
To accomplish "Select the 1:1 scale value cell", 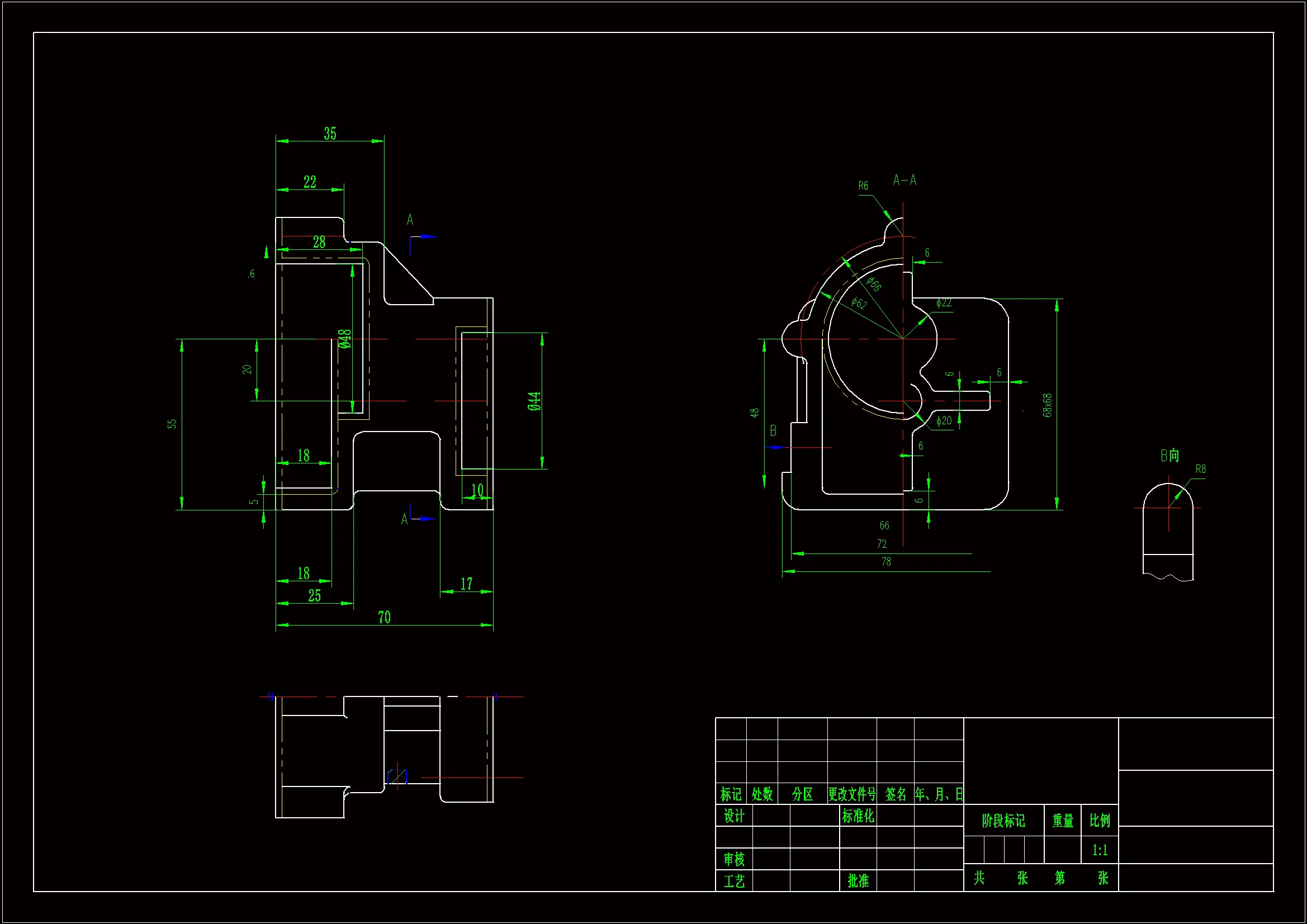I will tap(1100, 851).
